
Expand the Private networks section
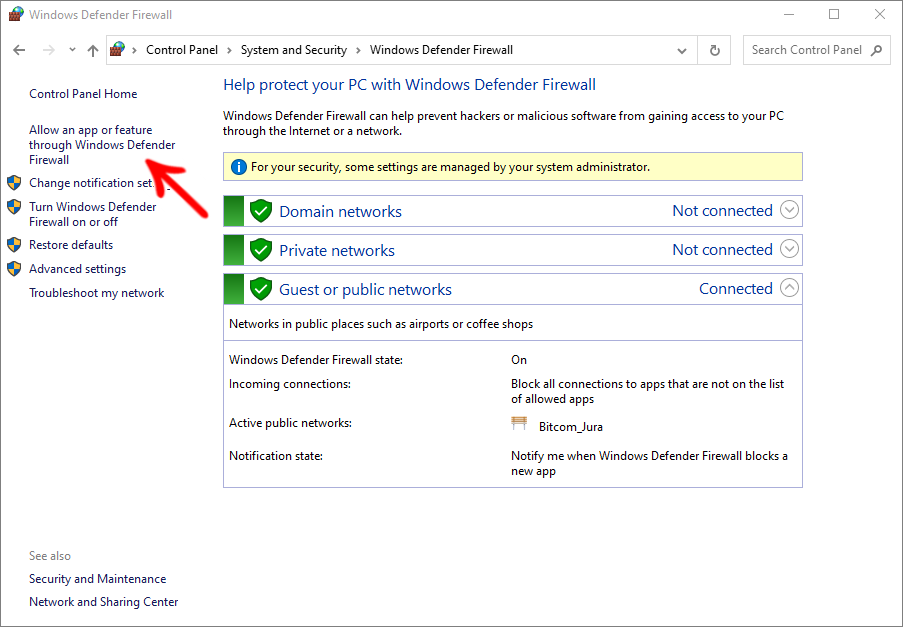coord(789,249)
